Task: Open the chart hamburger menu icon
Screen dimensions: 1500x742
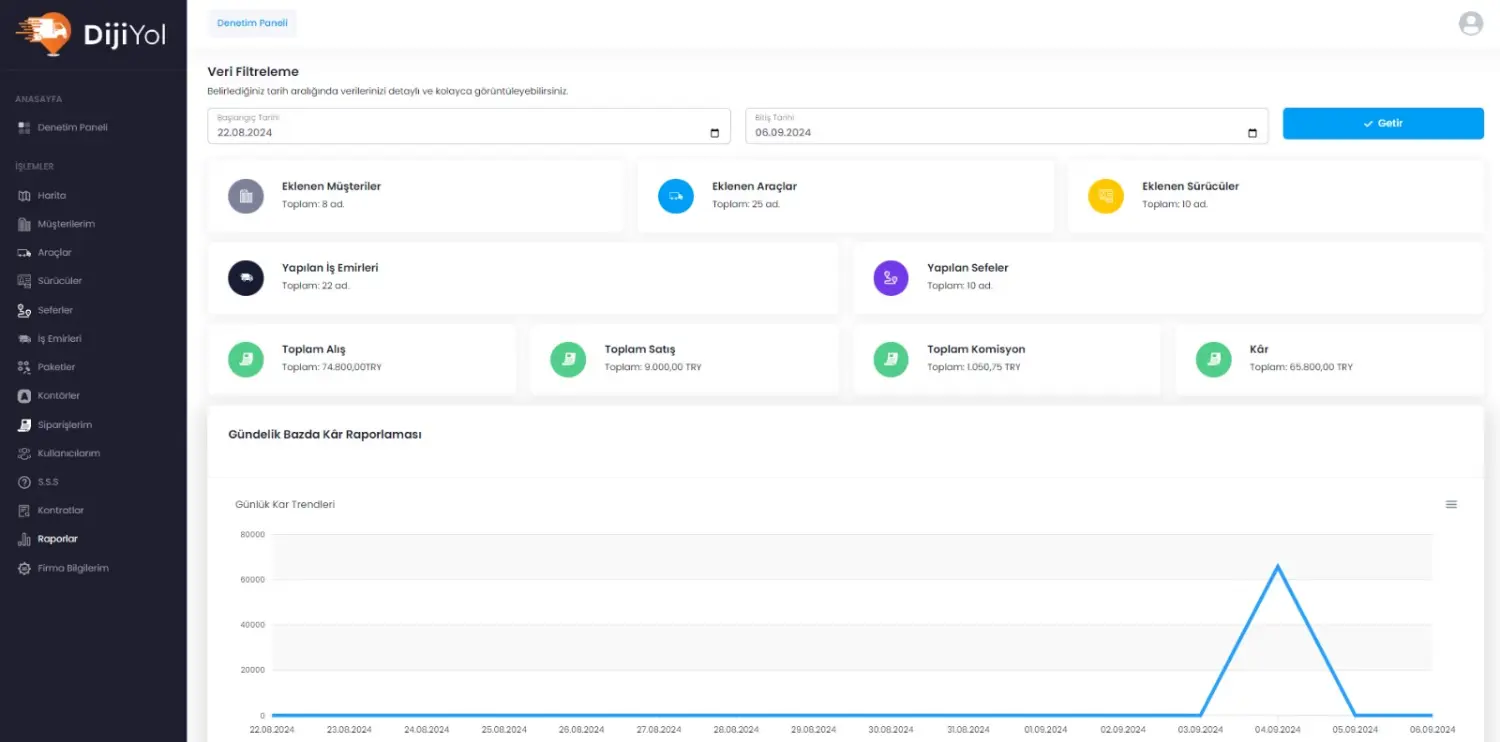Action: pyautogui.click(x=1451, y=505)
